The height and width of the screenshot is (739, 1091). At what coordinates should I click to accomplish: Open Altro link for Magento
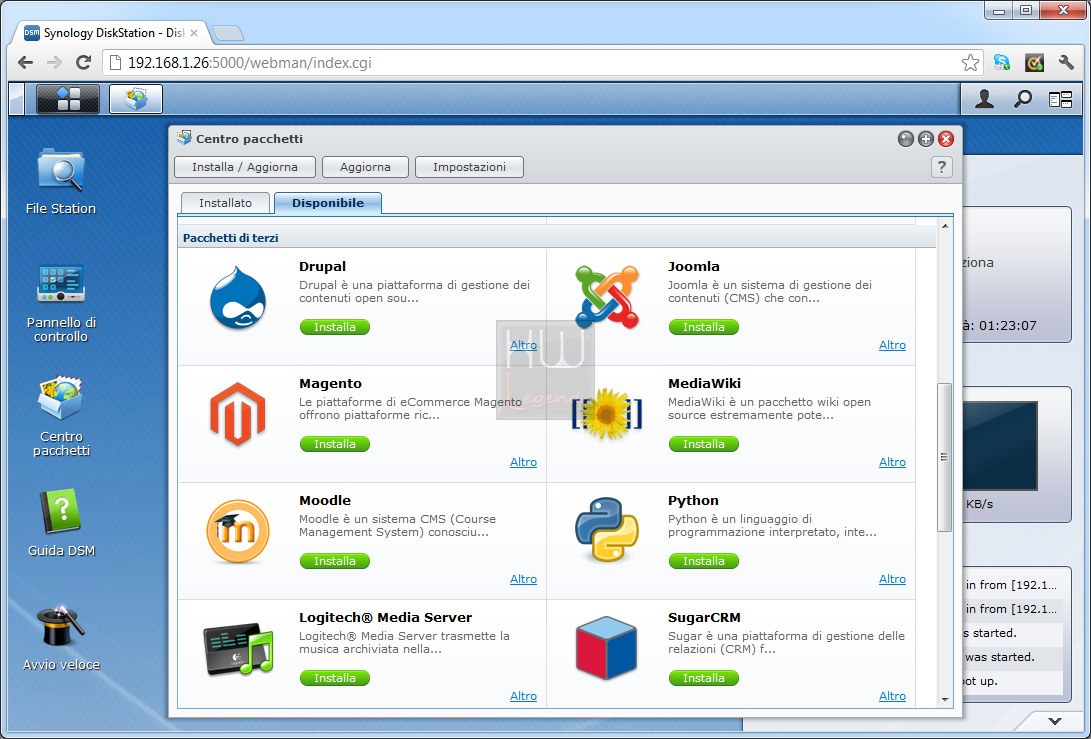pyautogui.click(x=523, y=462)
